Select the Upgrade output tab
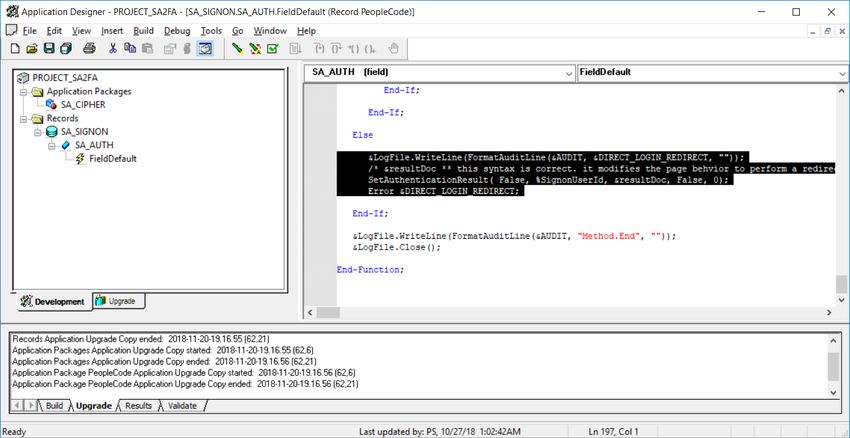The width and height of the screenshot is (850, 438). click(x=93, y=405)
